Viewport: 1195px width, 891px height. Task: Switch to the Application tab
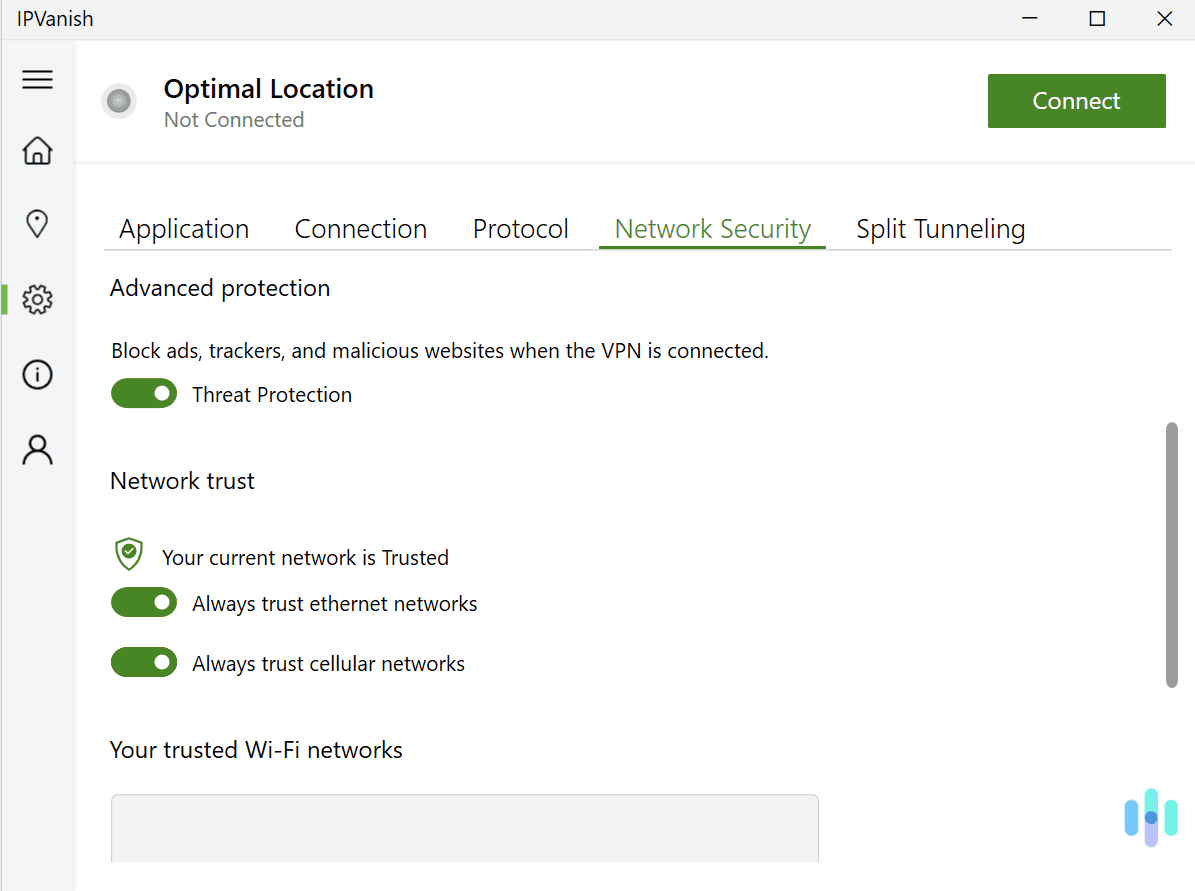click(x=184, y=228)
